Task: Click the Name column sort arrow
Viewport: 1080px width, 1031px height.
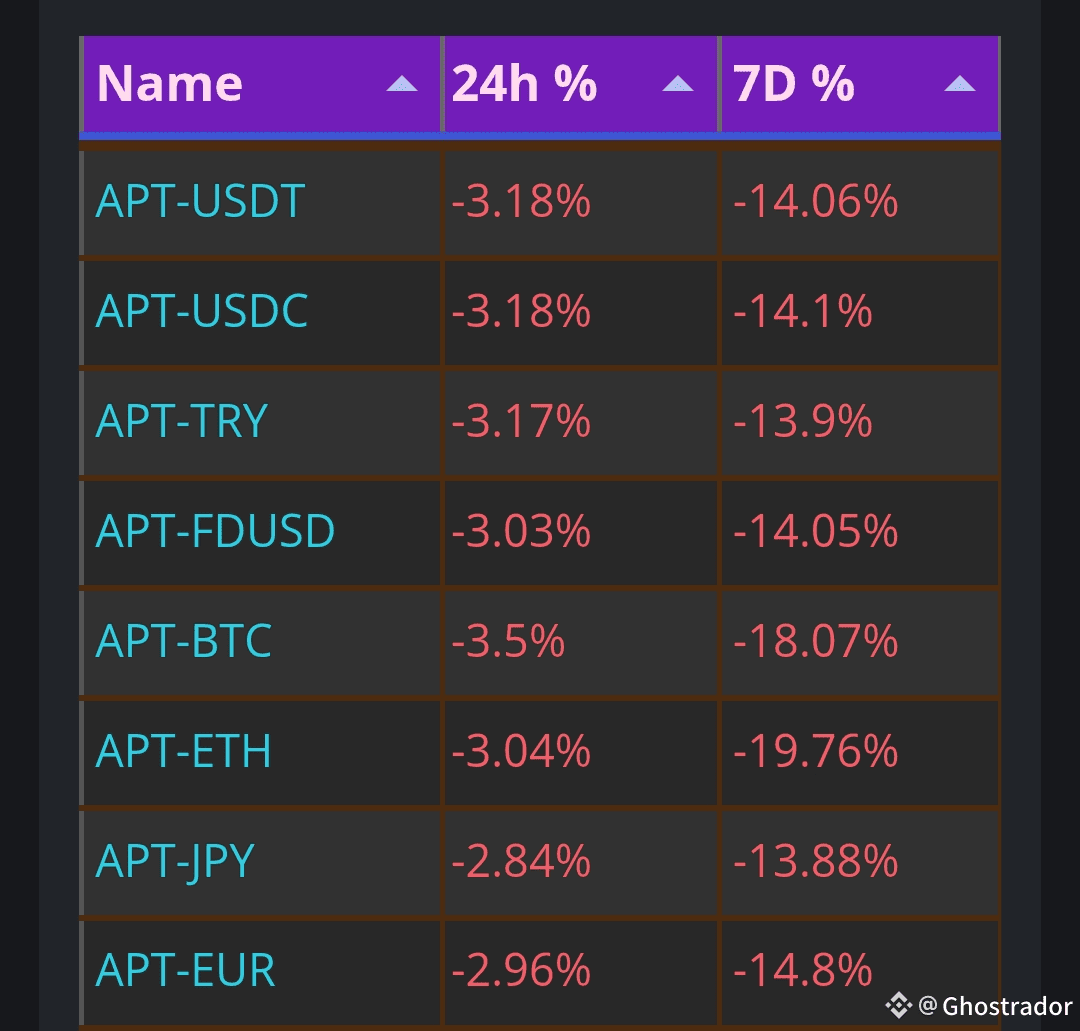Action: pyautogui.click(x=402, y=84)
